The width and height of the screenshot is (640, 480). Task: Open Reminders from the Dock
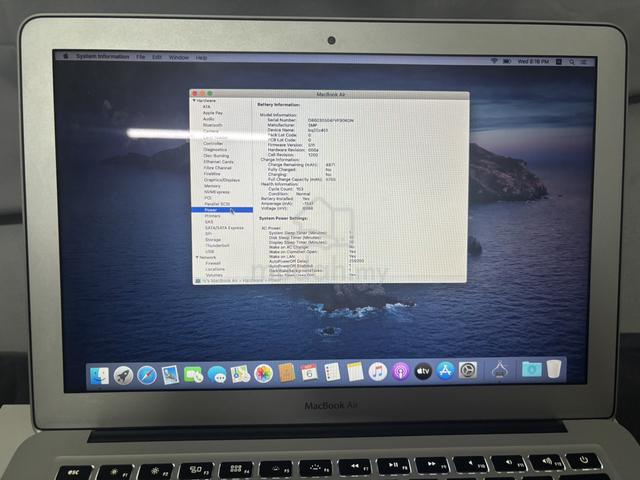pos(332,372)
